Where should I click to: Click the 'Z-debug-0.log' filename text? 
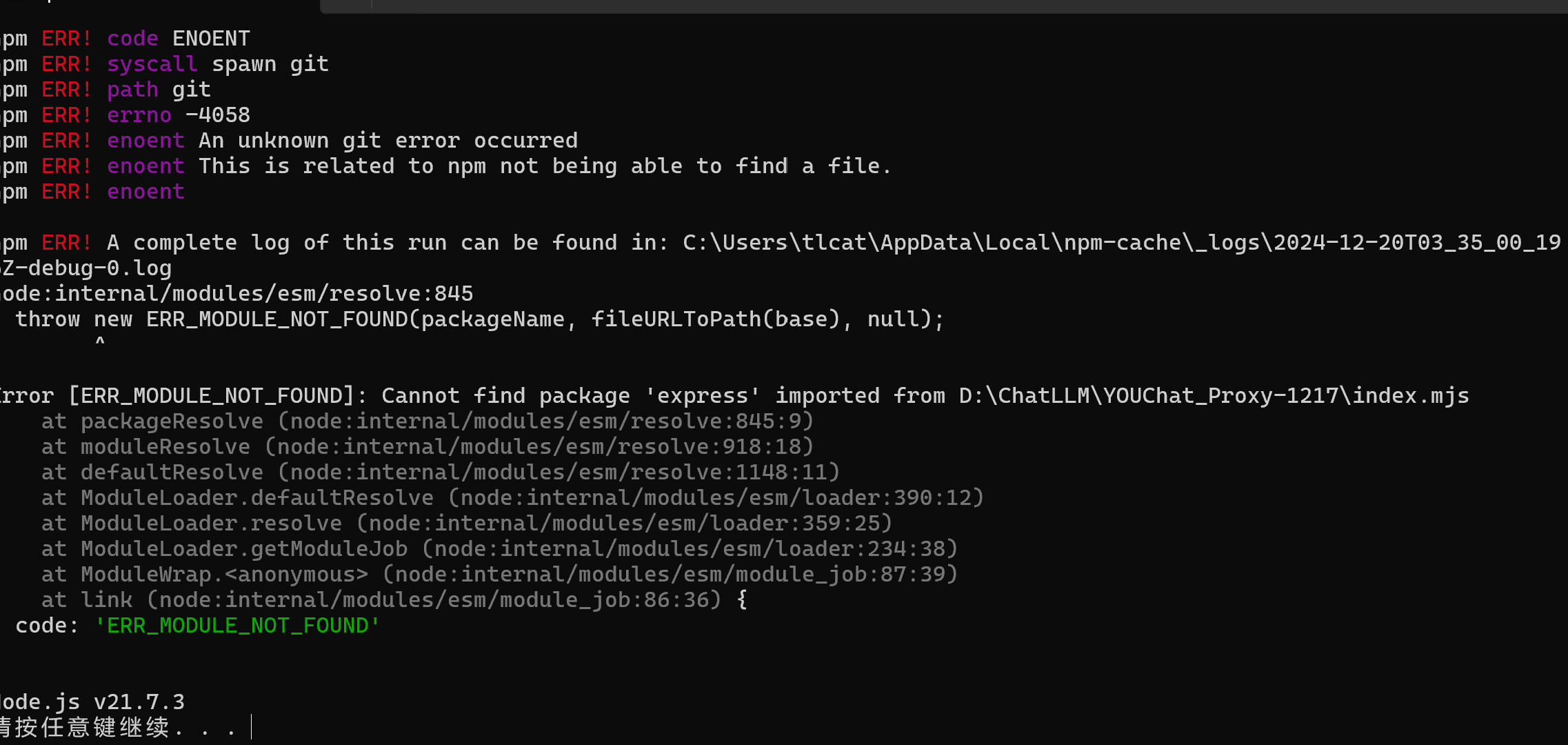click(86, 268)
